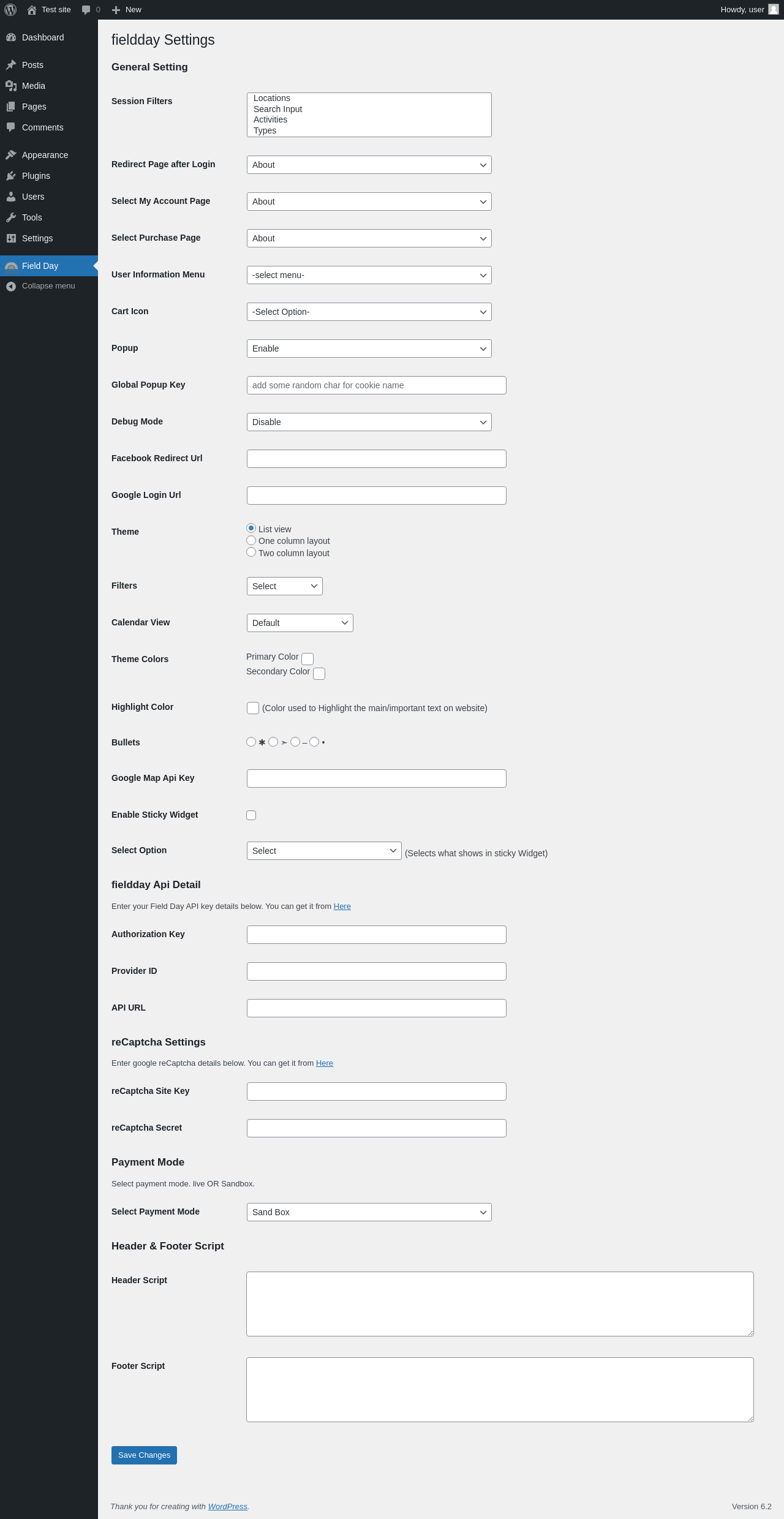
Task: Click the comments bubble icon in admin bar
Action: (x=86, y=10)
